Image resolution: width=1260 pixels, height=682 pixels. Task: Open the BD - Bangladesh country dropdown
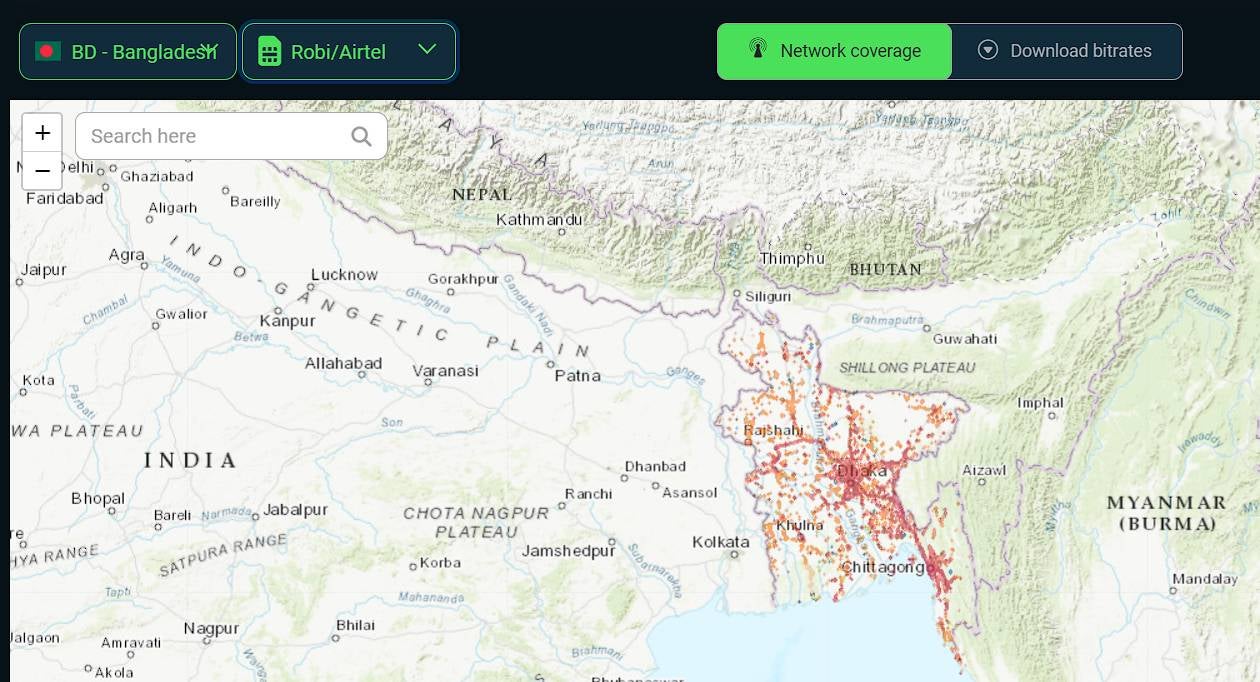[128, 51]
